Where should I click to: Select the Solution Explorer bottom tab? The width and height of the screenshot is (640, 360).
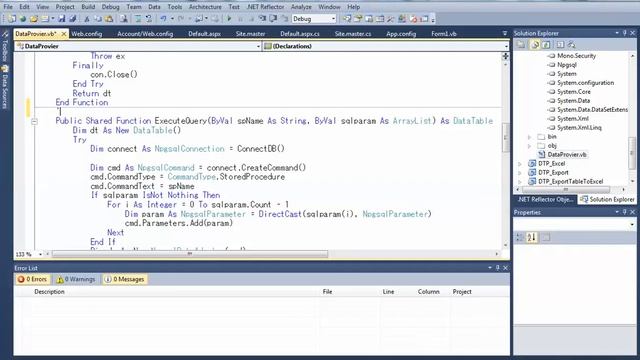point(607,199)
